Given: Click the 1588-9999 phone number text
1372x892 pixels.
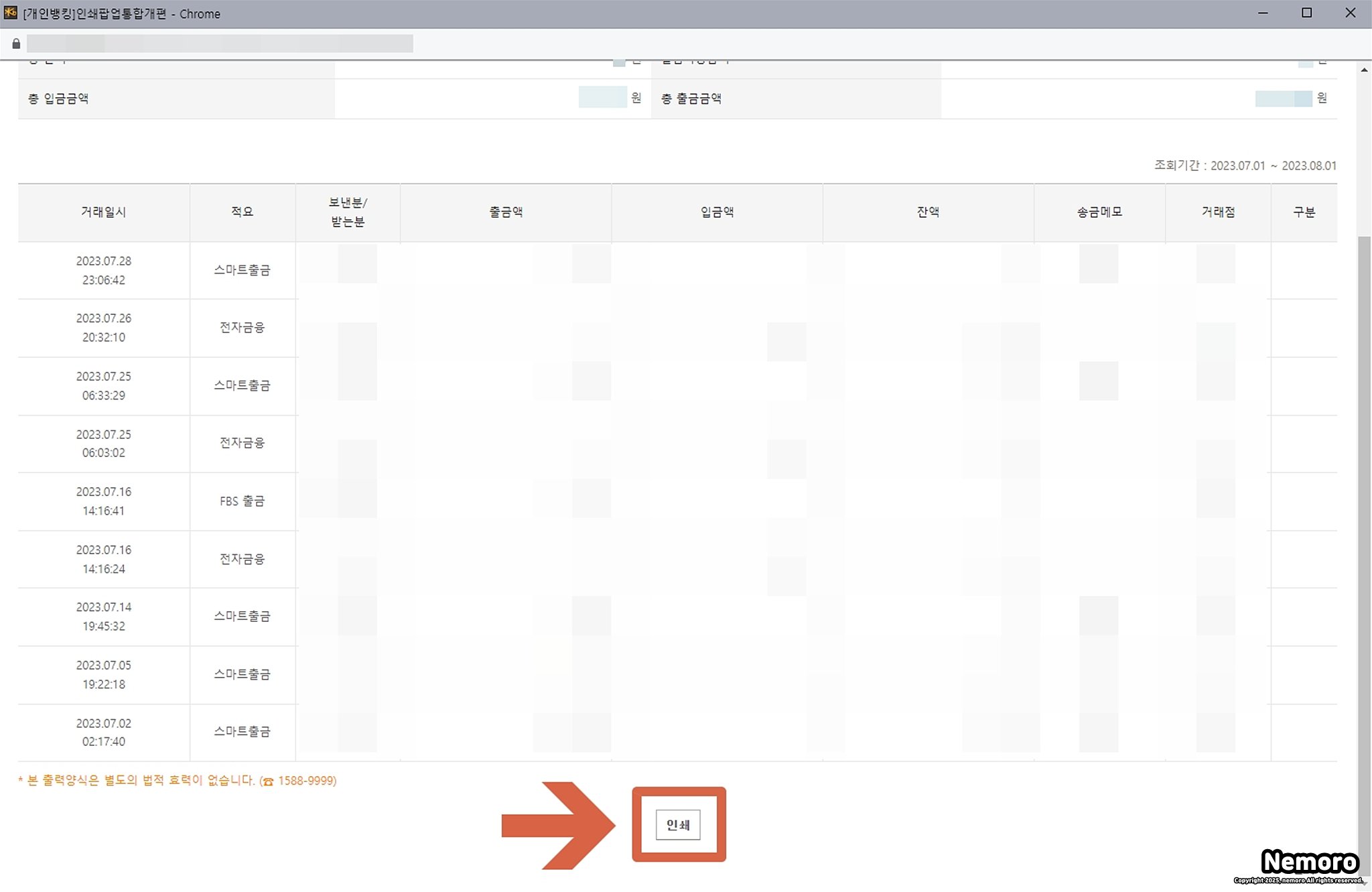Looking at the screenshot, I should [306, 781].
